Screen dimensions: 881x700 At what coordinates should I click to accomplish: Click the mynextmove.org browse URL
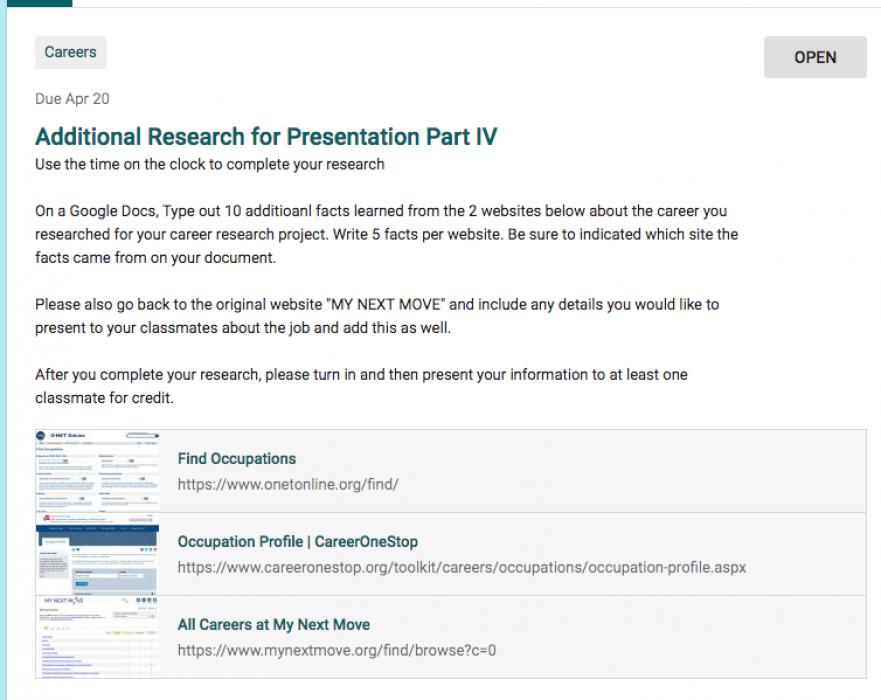tap(337, 650)
